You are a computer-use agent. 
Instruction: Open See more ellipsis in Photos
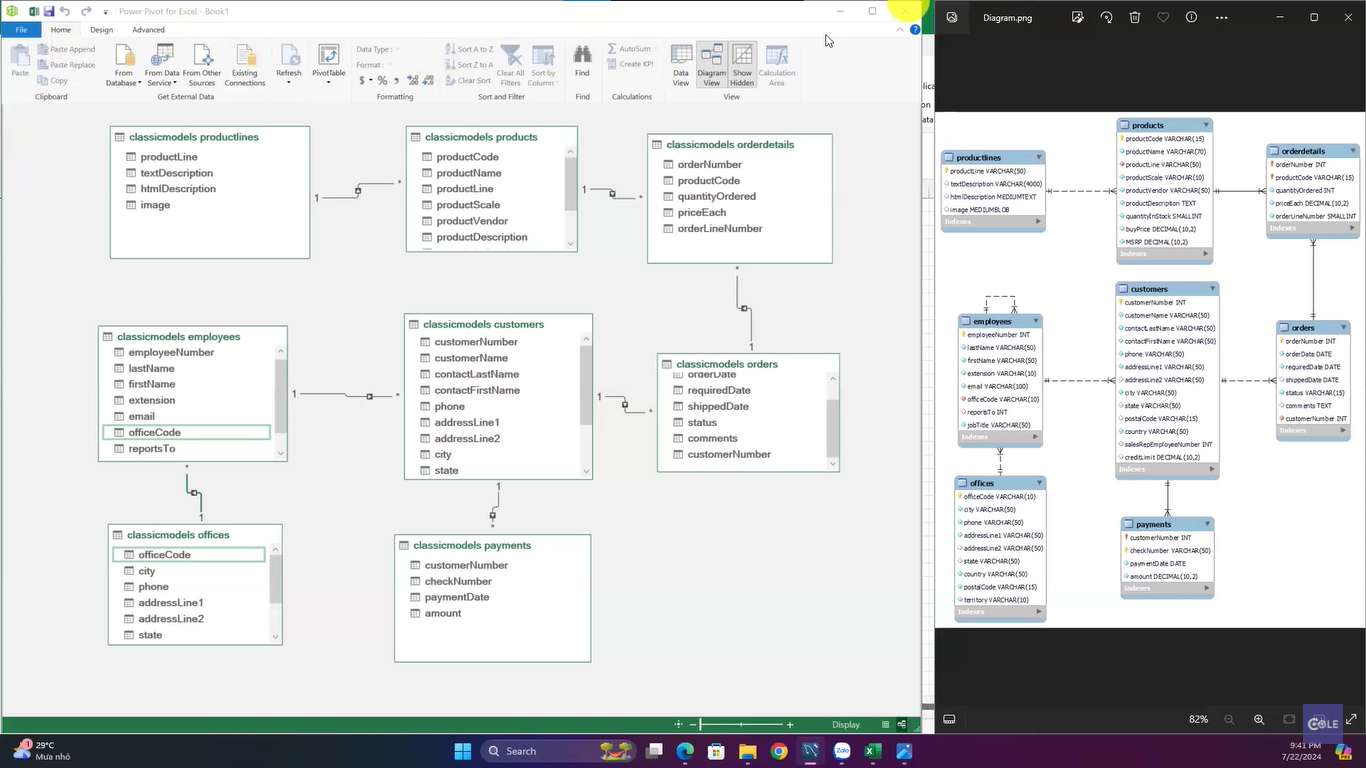point(1221,17)
